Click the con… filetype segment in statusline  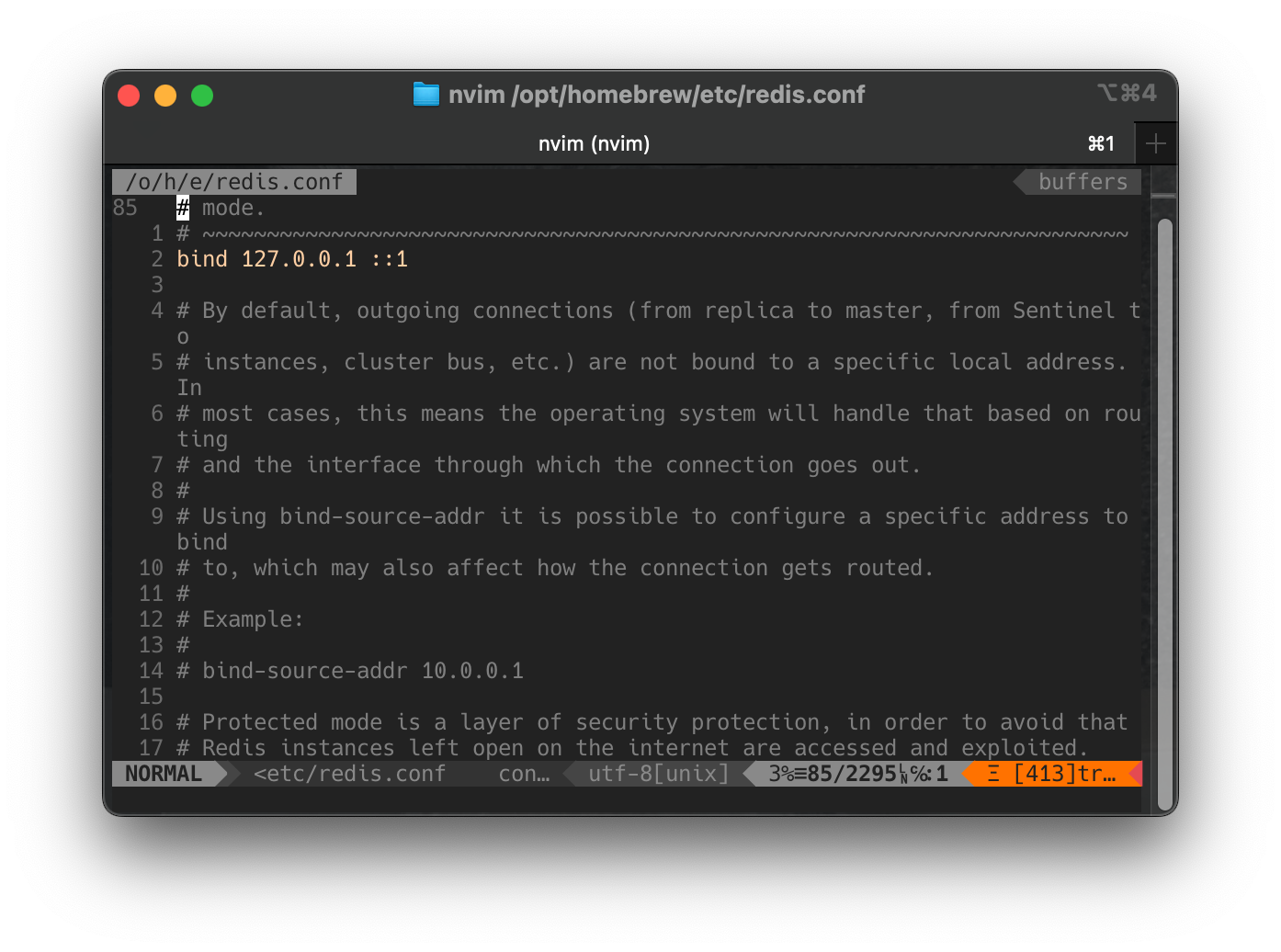pos(524,774)
